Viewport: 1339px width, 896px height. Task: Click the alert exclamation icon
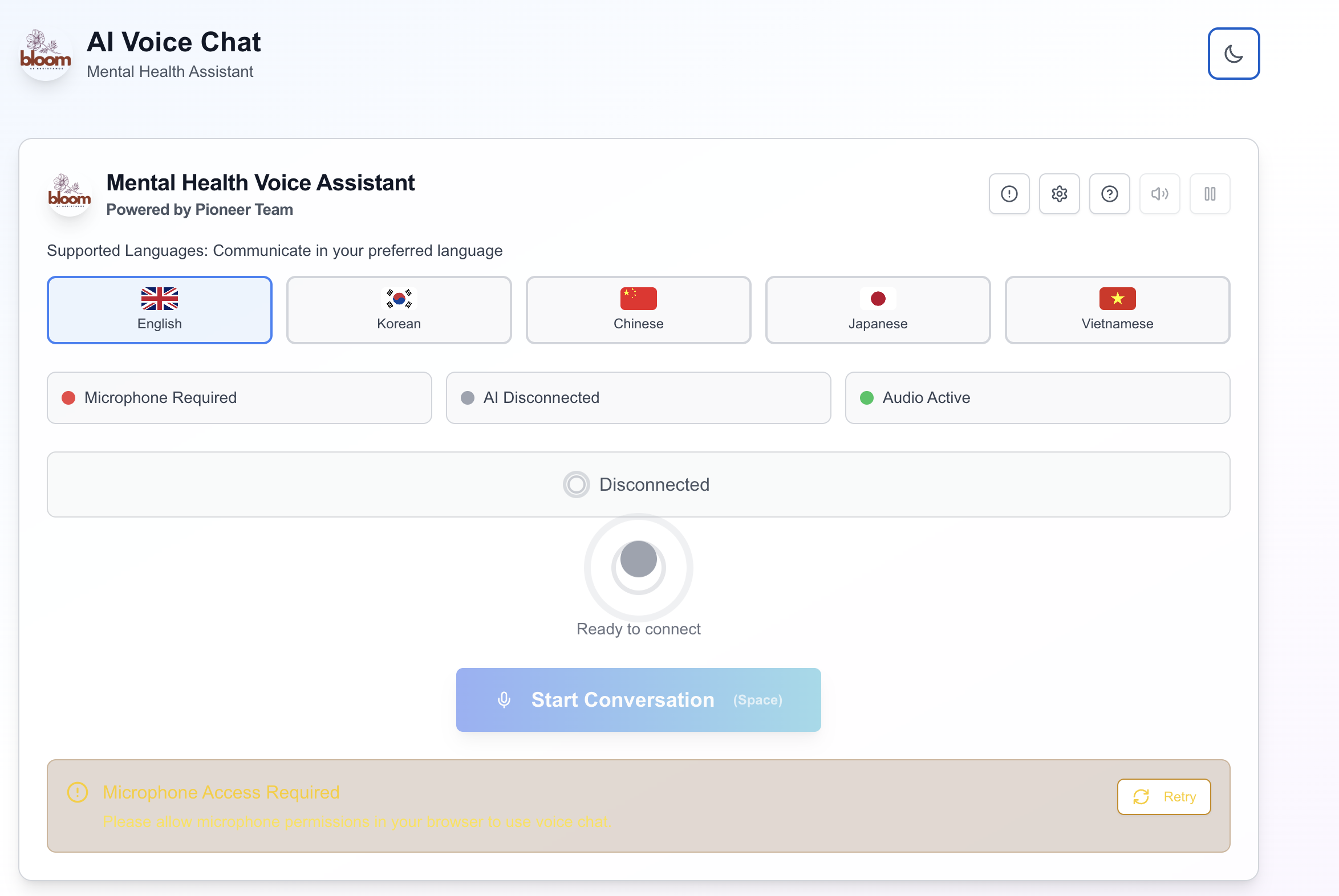1009,194
